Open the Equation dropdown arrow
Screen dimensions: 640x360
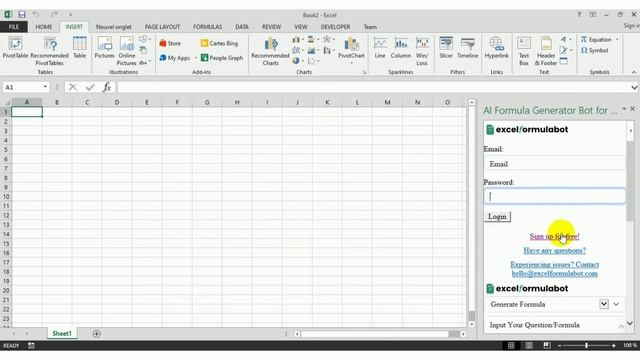point(617,40)
